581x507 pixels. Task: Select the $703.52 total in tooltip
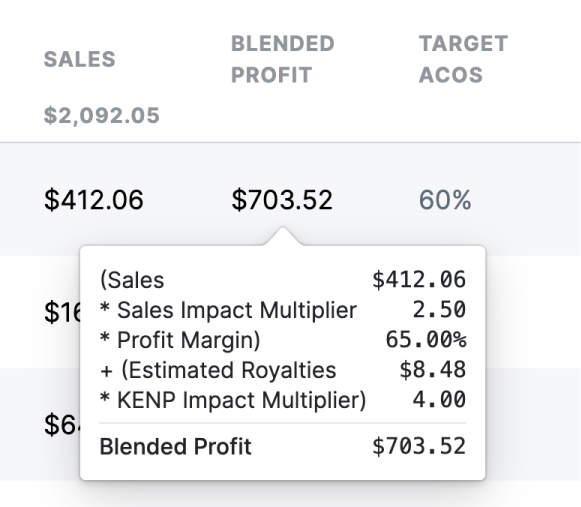[419, 446]
